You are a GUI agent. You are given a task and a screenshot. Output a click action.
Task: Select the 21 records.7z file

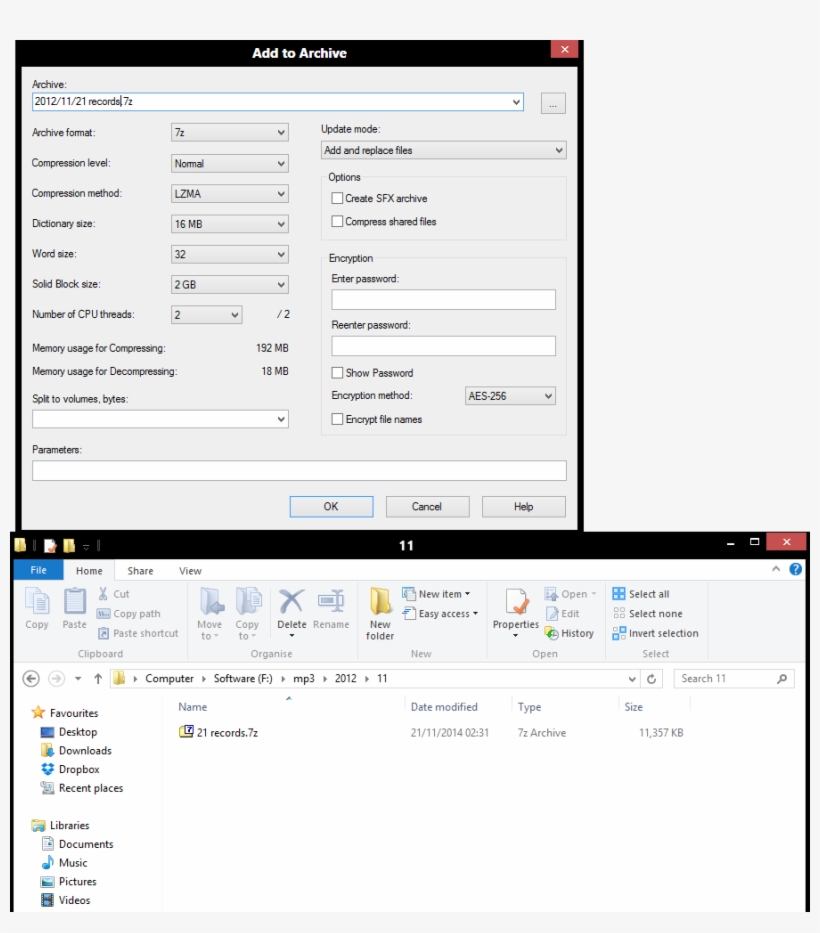coord(226,733)
